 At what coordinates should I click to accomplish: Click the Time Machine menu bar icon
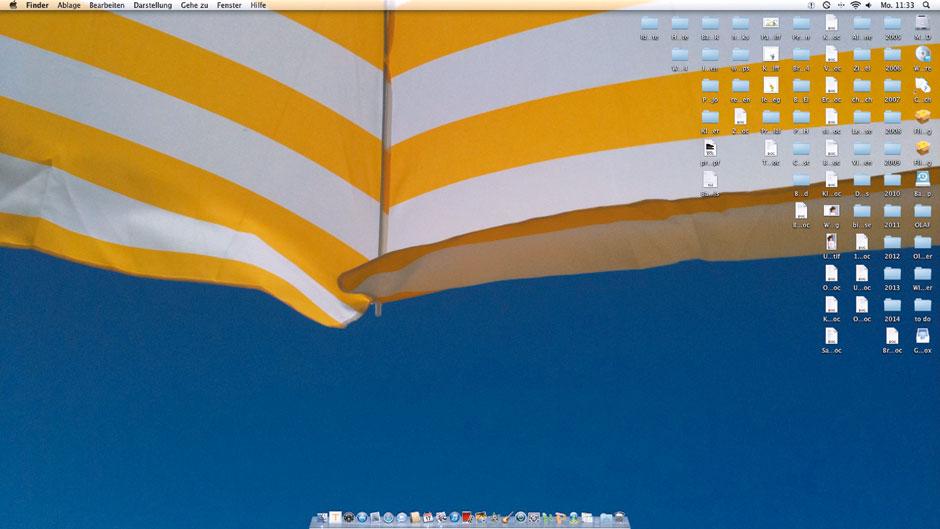[826, 5]
